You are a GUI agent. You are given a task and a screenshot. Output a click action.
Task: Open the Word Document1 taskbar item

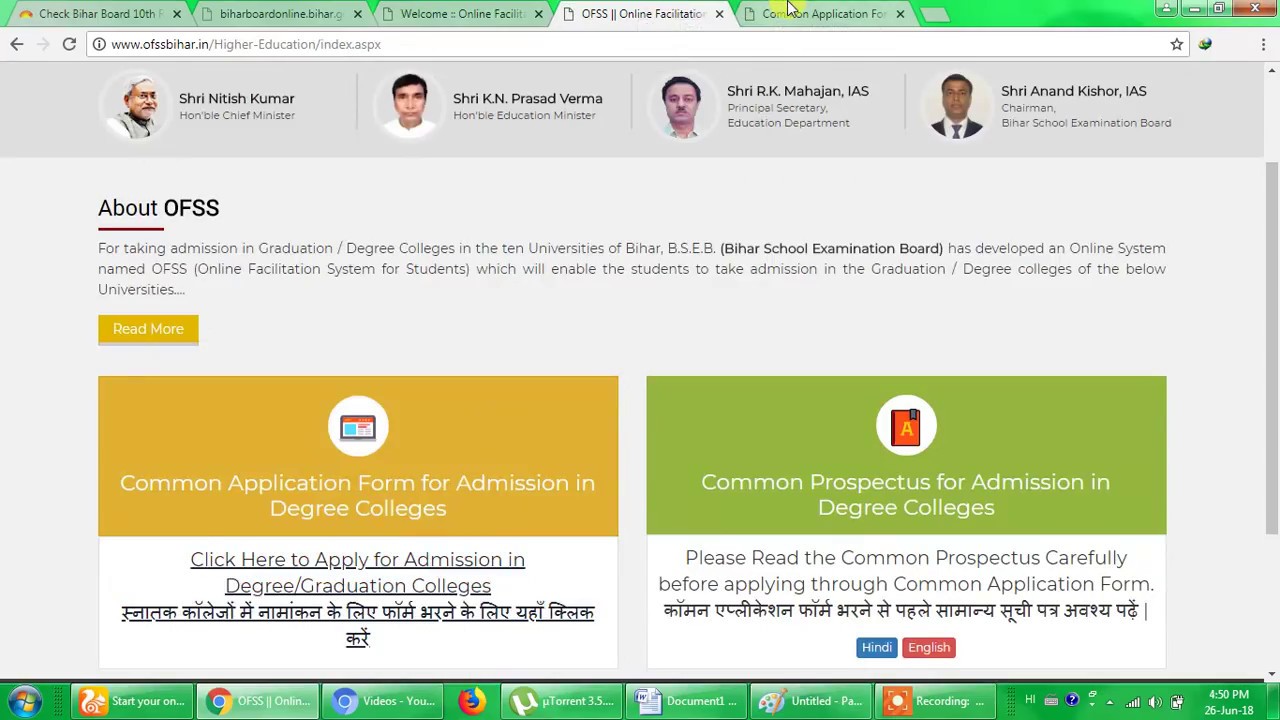689,701
